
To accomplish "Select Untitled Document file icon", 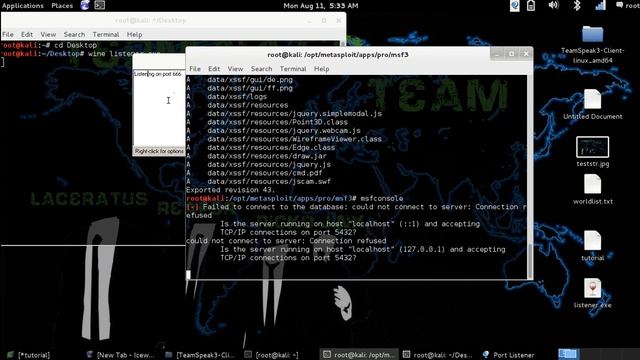I will (593, 104).
